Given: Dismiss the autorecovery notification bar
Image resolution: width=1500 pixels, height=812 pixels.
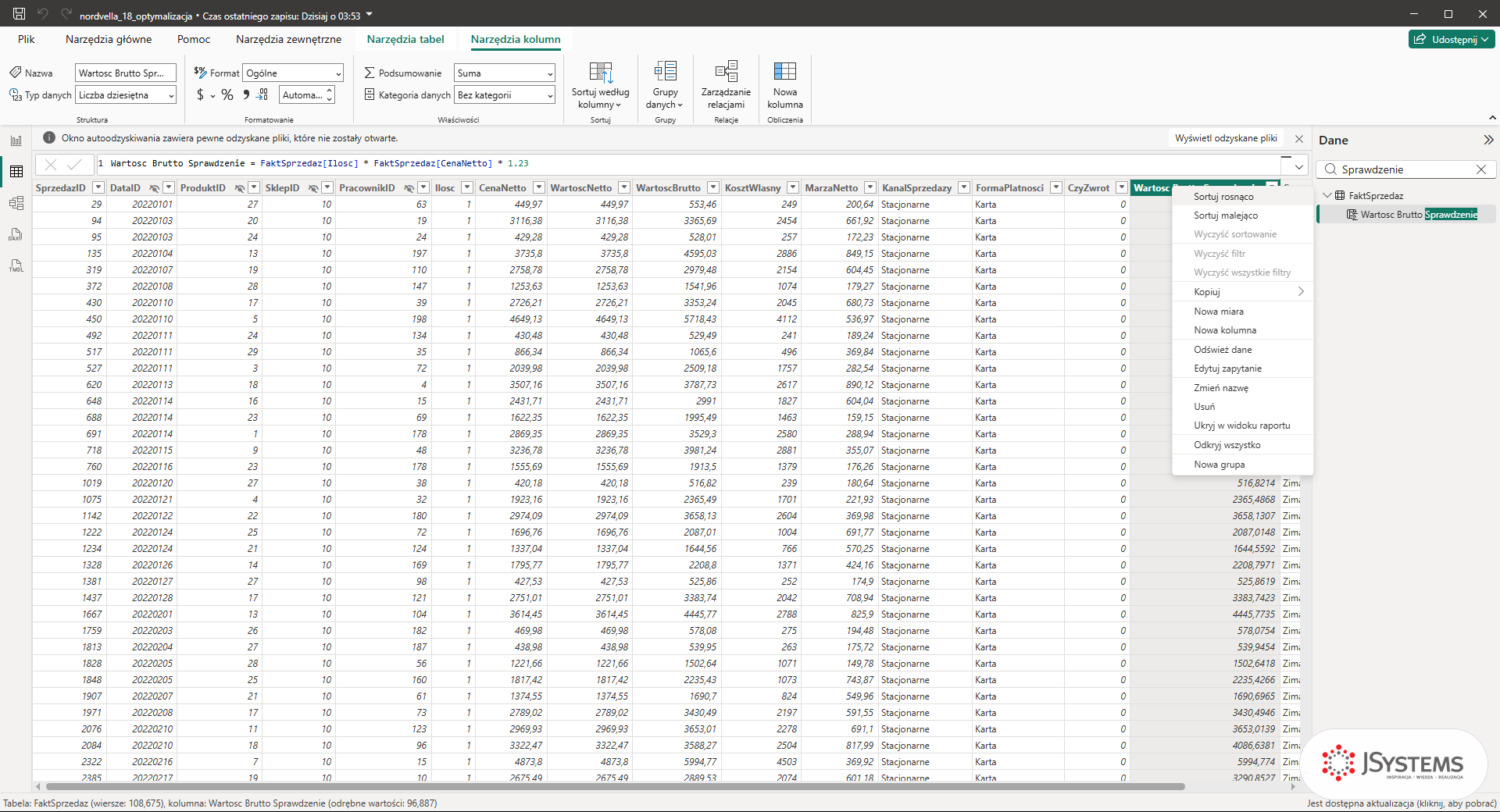Looking at the screenshot, I should tap(1299, 139).
